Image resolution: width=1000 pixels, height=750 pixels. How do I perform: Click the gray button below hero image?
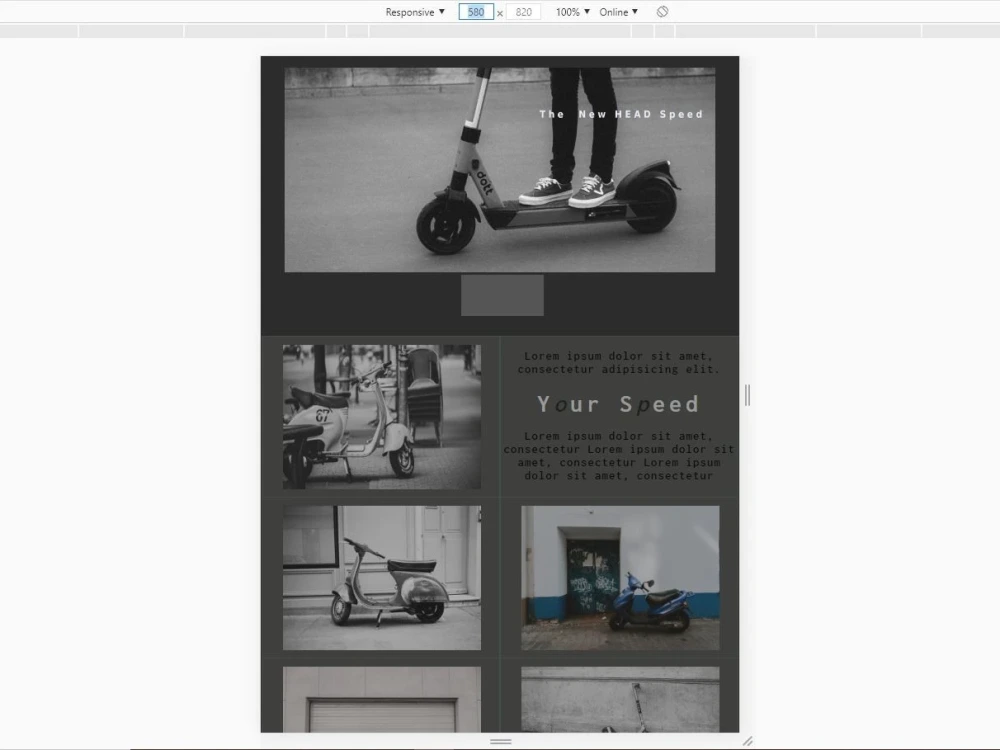[x=503, y=295]
